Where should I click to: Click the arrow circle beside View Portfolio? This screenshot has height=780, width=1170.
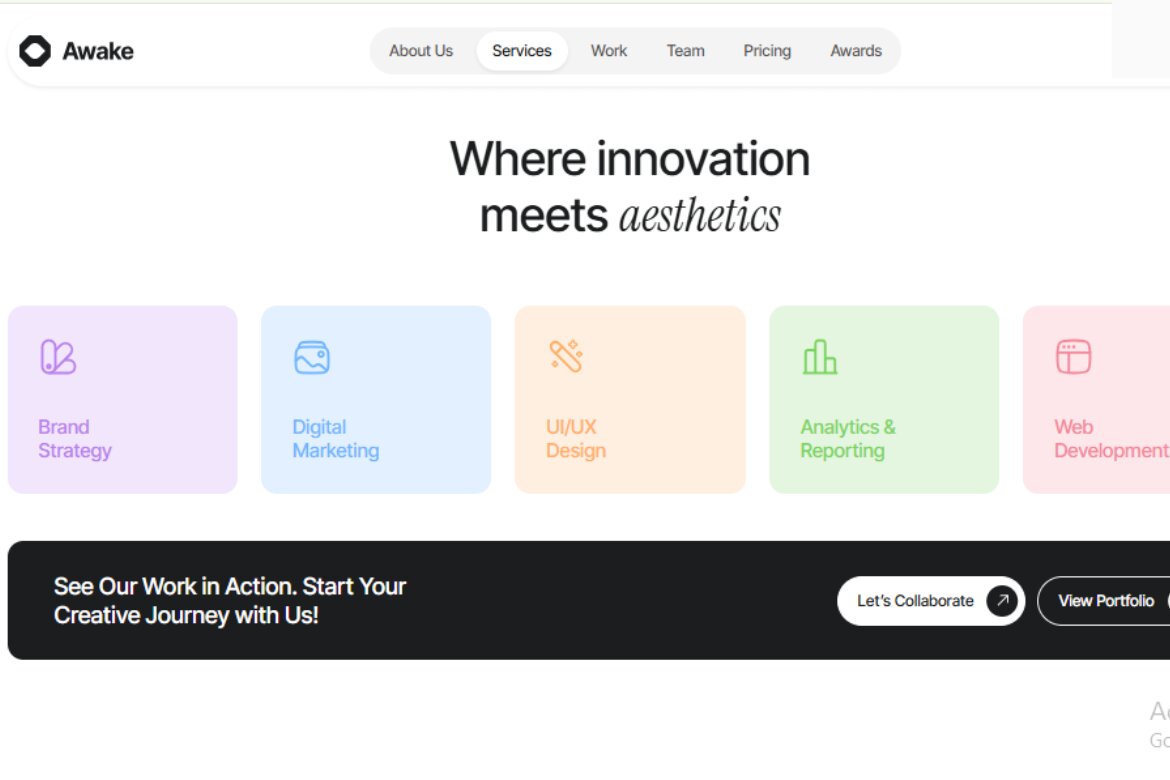1166,600
